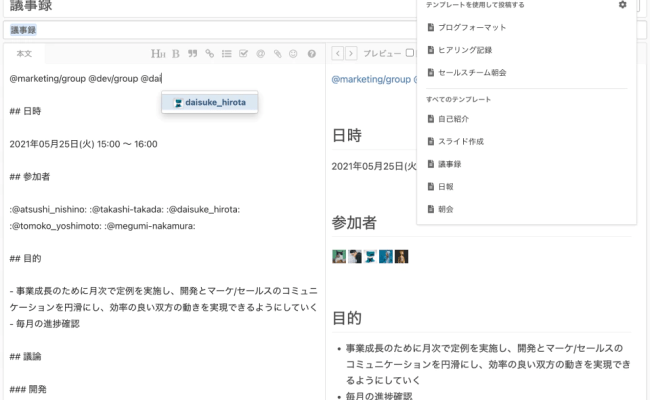This screenshot has height=400, width=650.
Task: Go to the next preview arrow
Action: [x=351, y=53]
